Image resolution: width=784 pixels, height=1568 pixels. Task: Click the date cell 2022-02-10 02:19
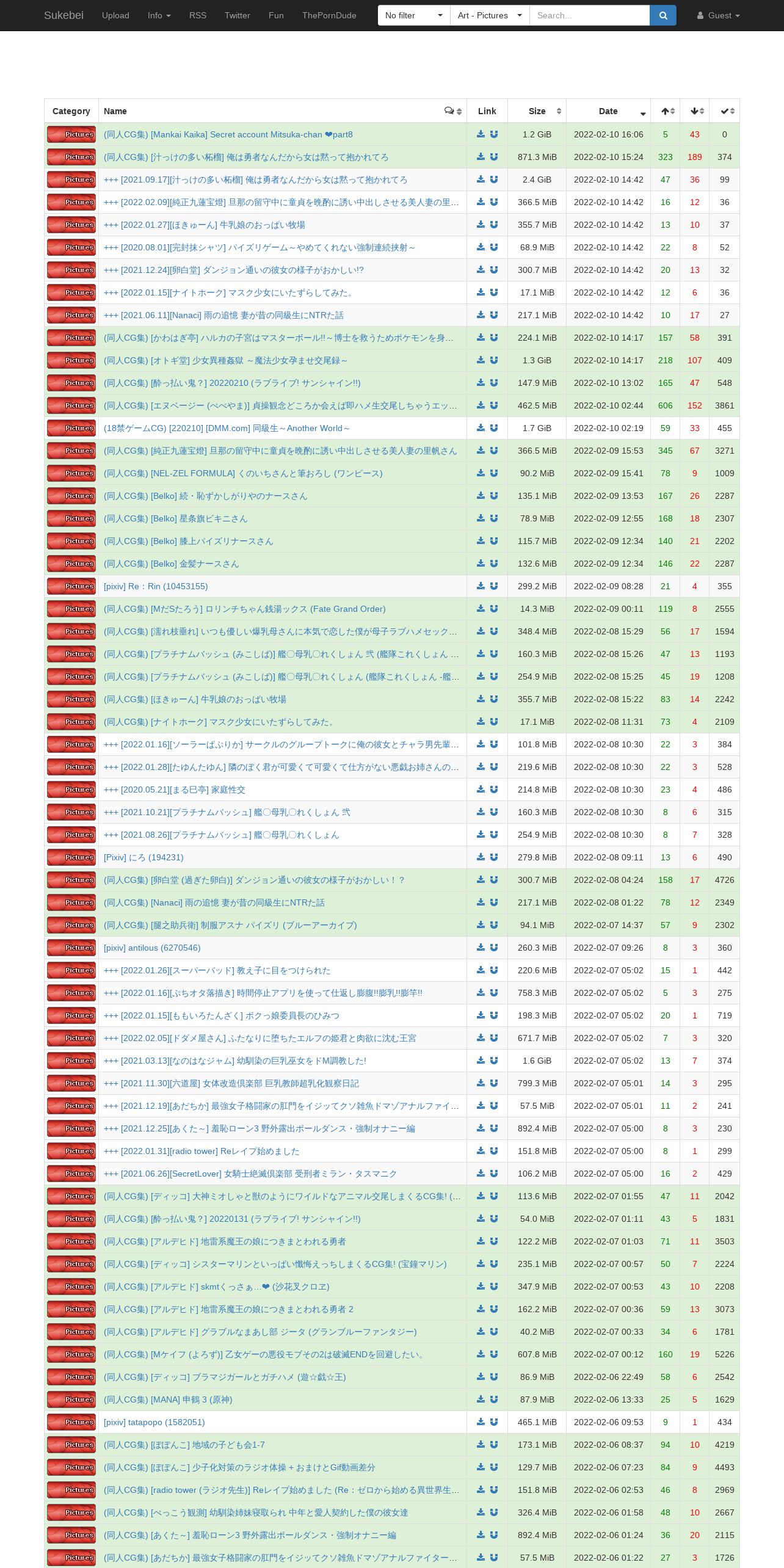pos(609,428)
